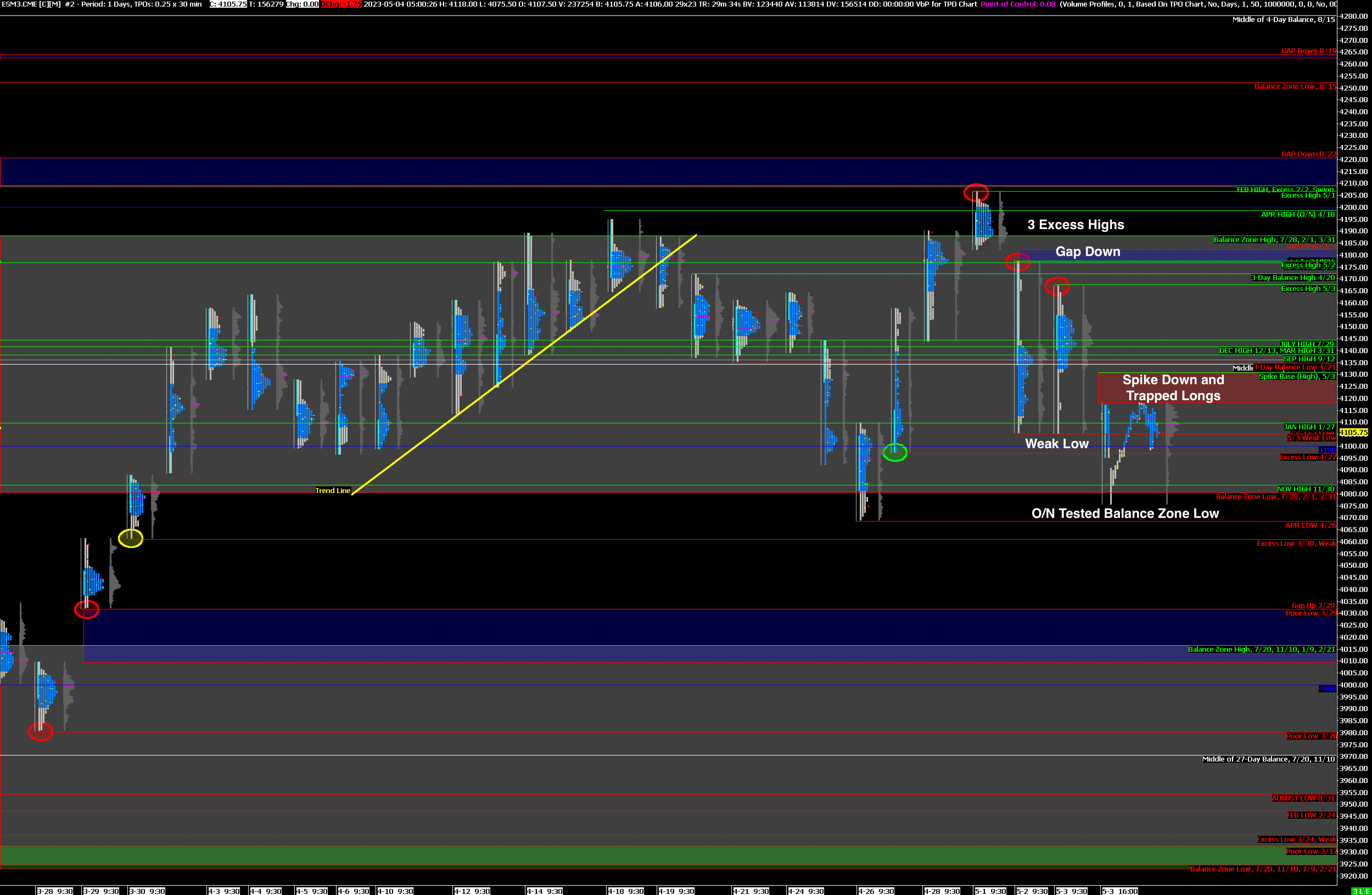1372x895 pixels.
Task: Click the 5-3 16:00 time axis marker
Action: 1119,891
